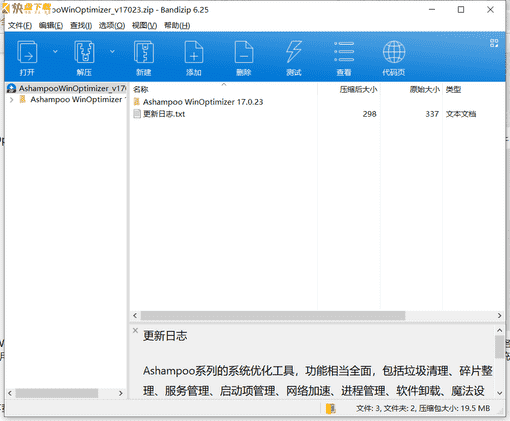Image resolution: width=510 pixels, height=421 pixels.
Task: Click left tree scrollbar left arrow
Action: click(x=10, y=393)
